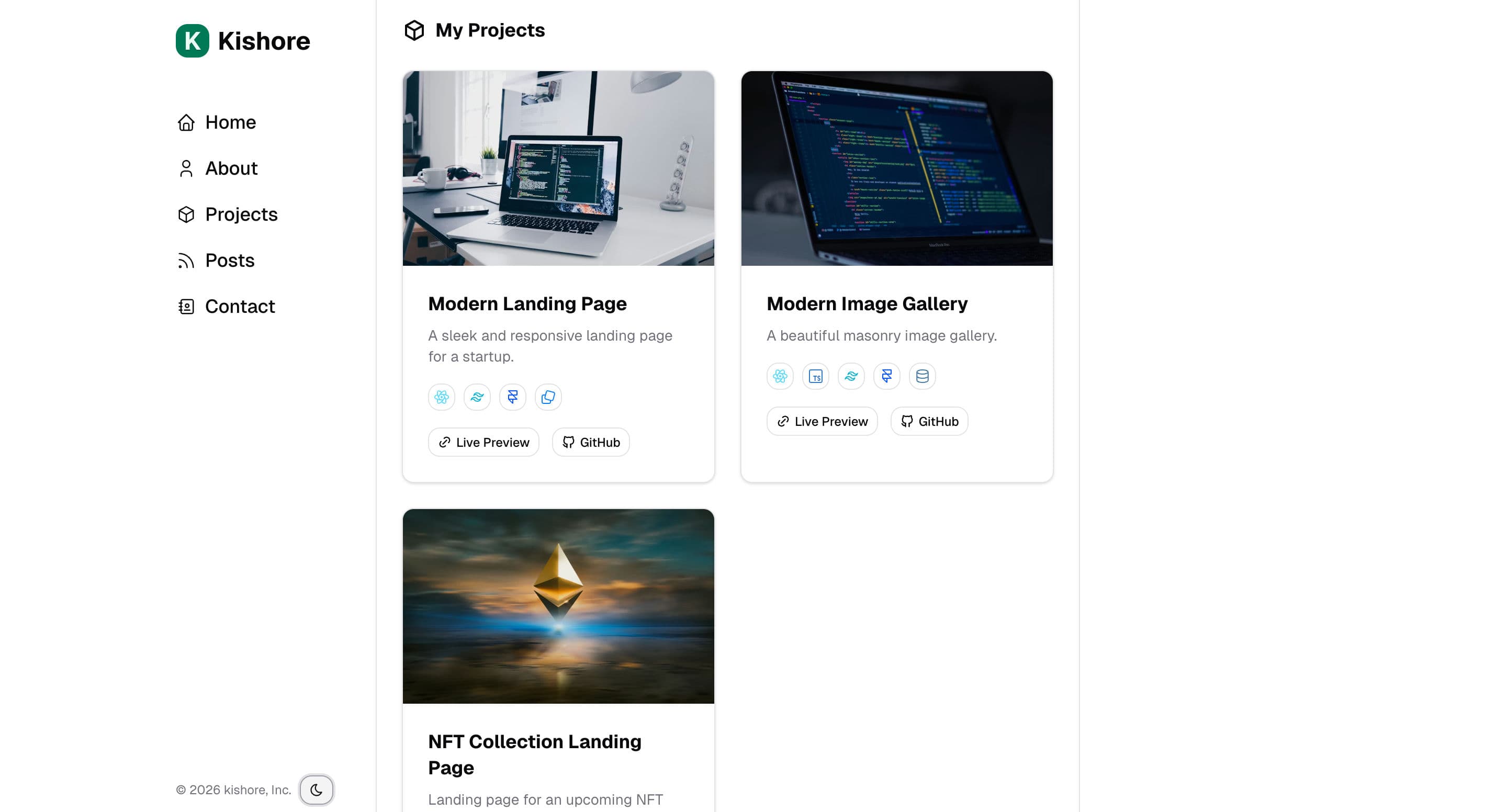1507x812 pixels.
Task: Click the database icon on Modern Image Gallery card
Action: [x=922, y=376]
